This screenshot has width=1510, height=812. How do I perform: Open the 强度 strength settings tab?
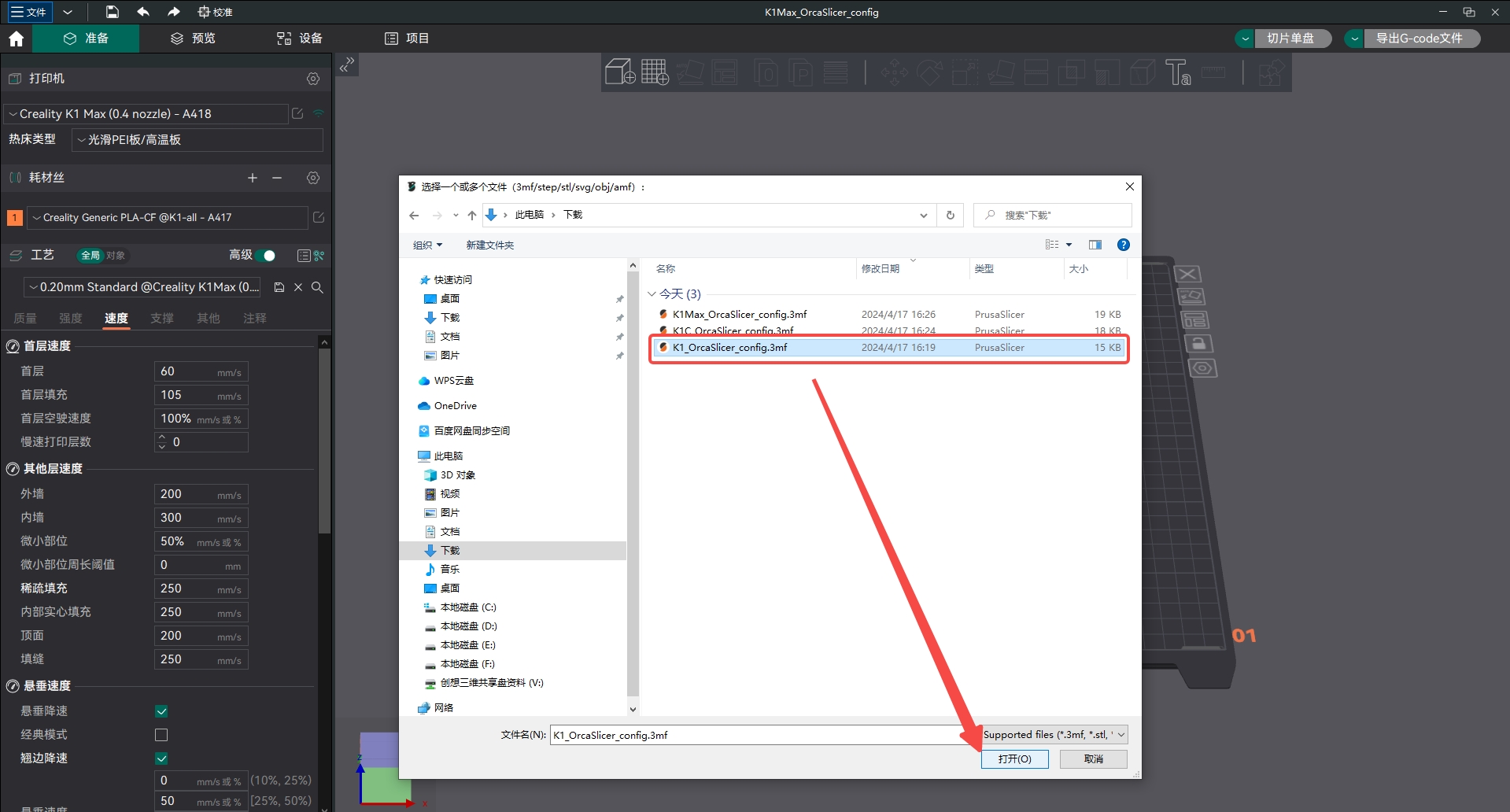click(x=71, y=318)
